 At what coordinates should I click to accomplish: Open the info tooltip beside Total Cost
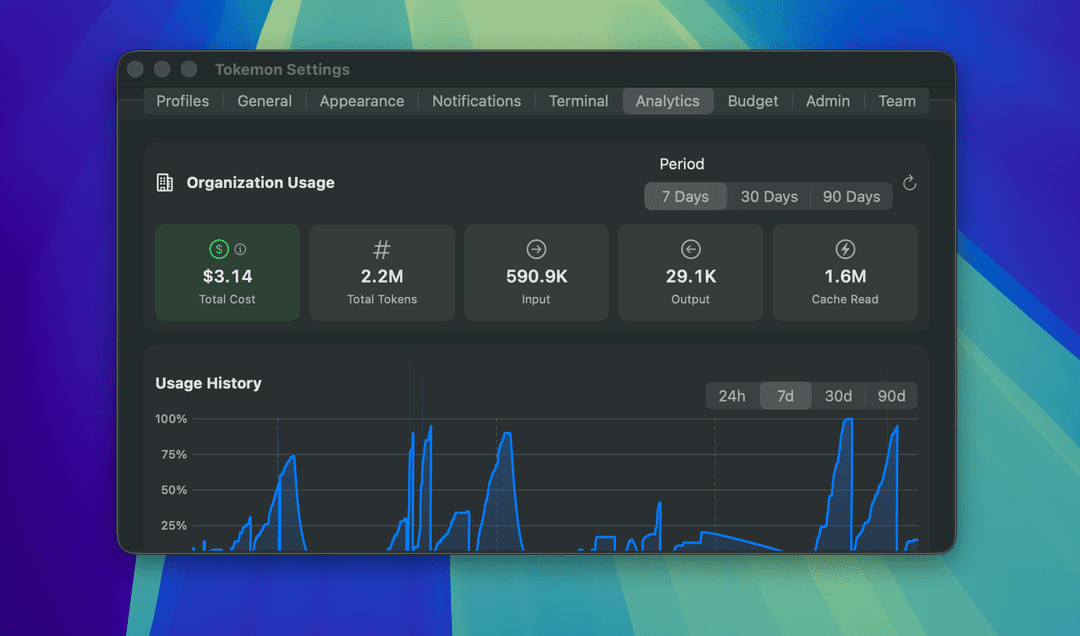point(240,249)
